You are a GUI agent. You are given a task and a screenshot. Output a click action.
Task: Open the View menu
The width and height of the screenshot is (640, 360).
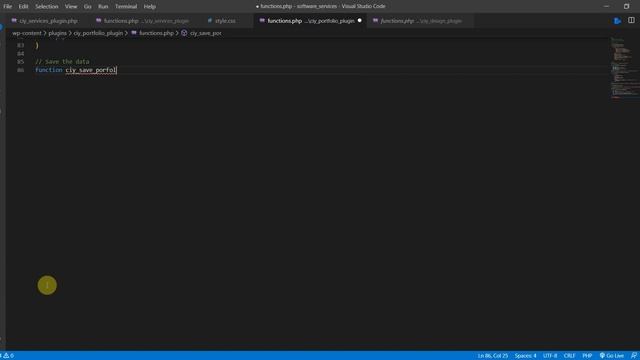point(71,7)
